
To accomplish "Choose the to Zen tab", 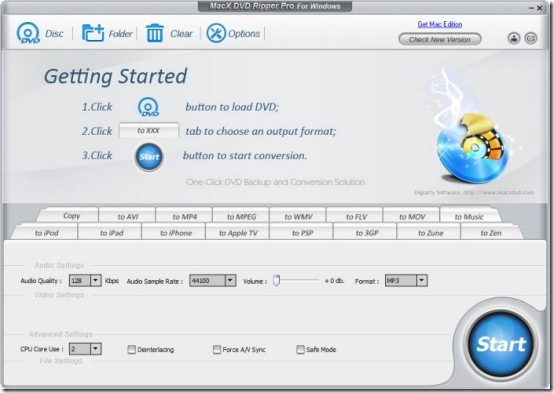I will pos(491,233).
